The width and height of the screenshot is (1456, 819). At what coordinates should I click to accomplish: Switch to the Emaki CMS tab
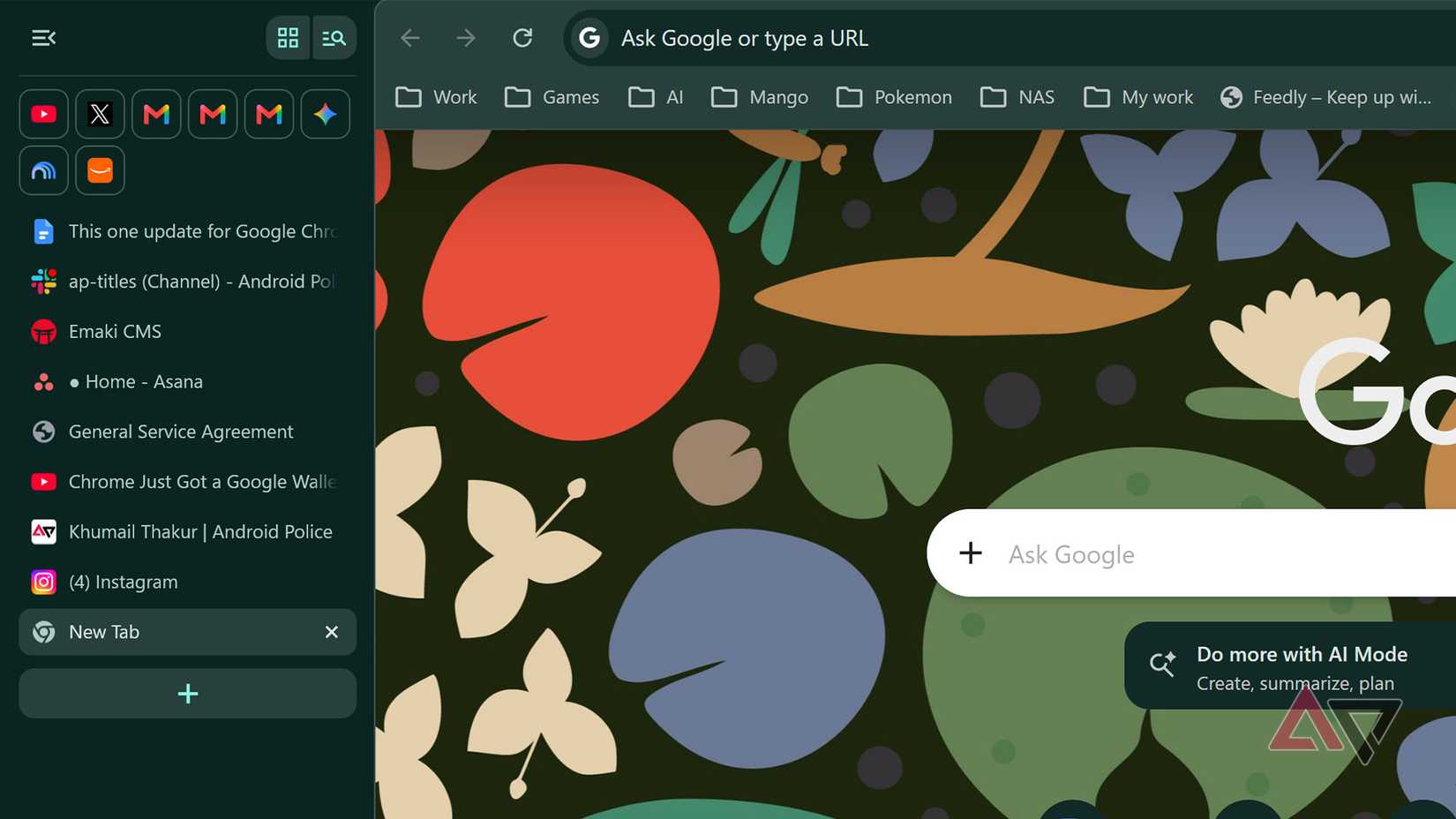click(188, 332)
